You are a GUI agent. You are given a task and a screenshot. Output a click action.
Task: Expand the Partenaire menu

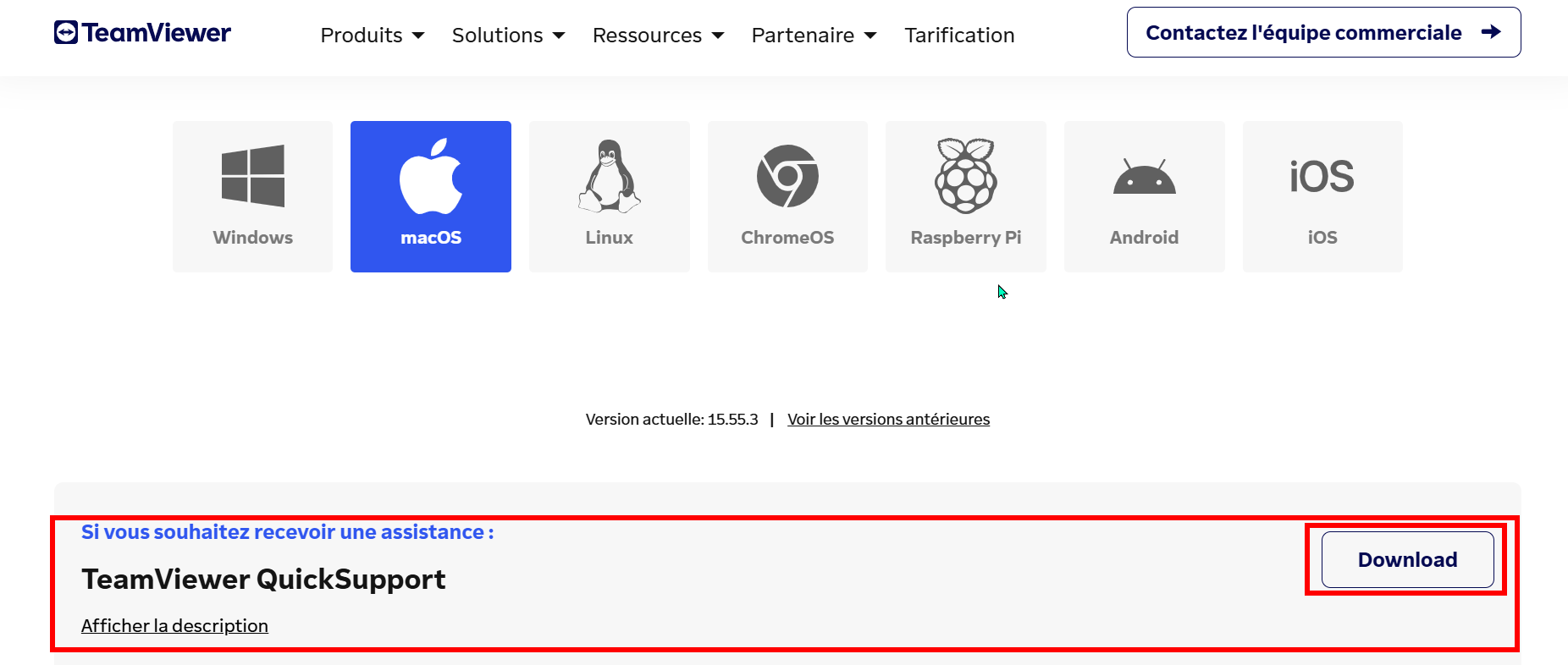(x=814, y=36)
